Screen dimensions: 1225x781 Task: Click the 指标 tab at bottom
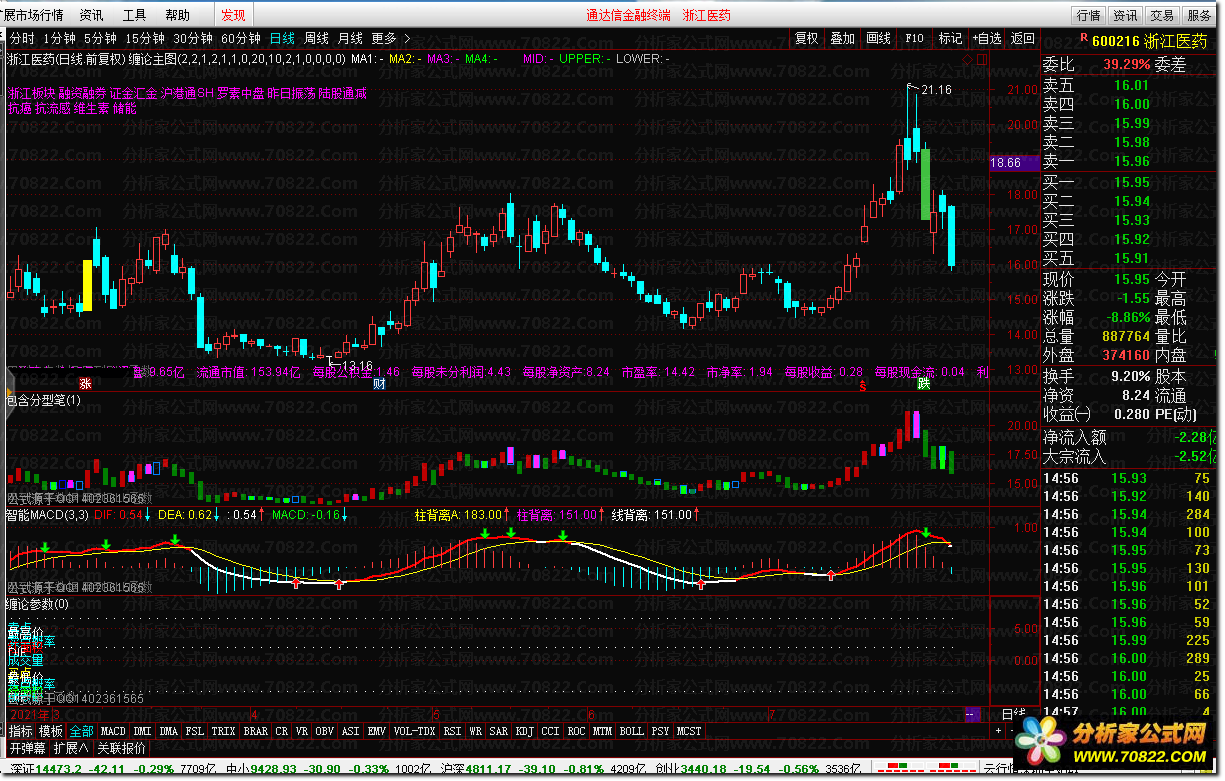pyautogui.click(x=21, y=731)
